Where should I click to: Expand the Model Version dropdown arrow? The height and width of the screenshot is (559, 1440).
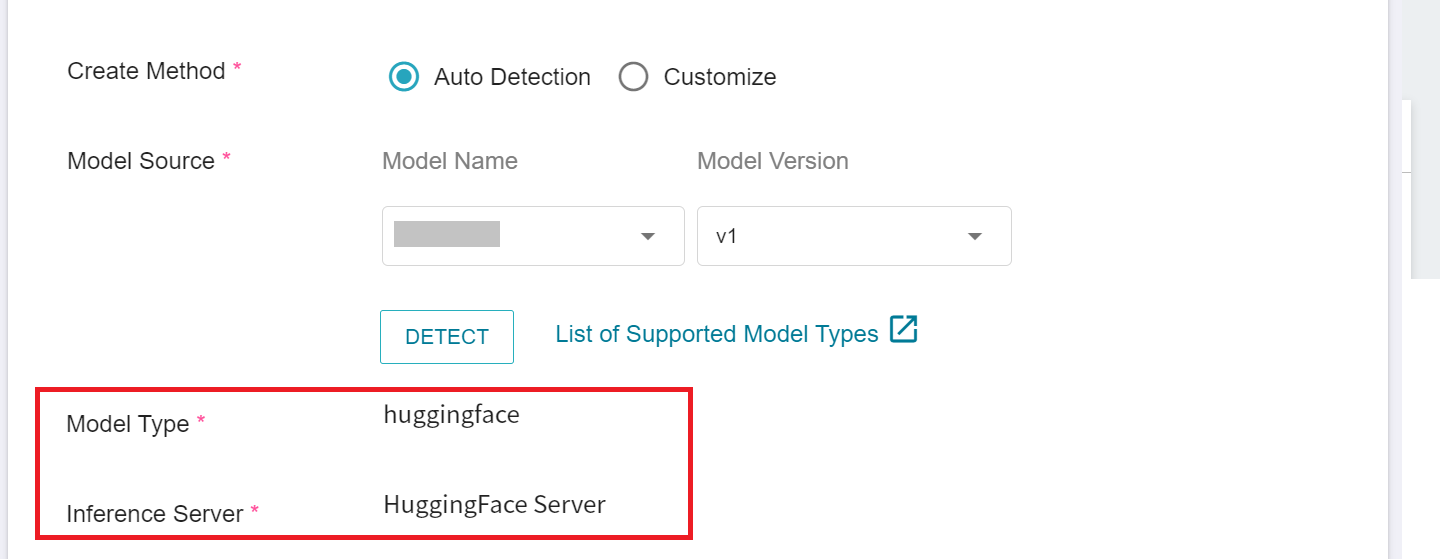(x=975, y=236)
